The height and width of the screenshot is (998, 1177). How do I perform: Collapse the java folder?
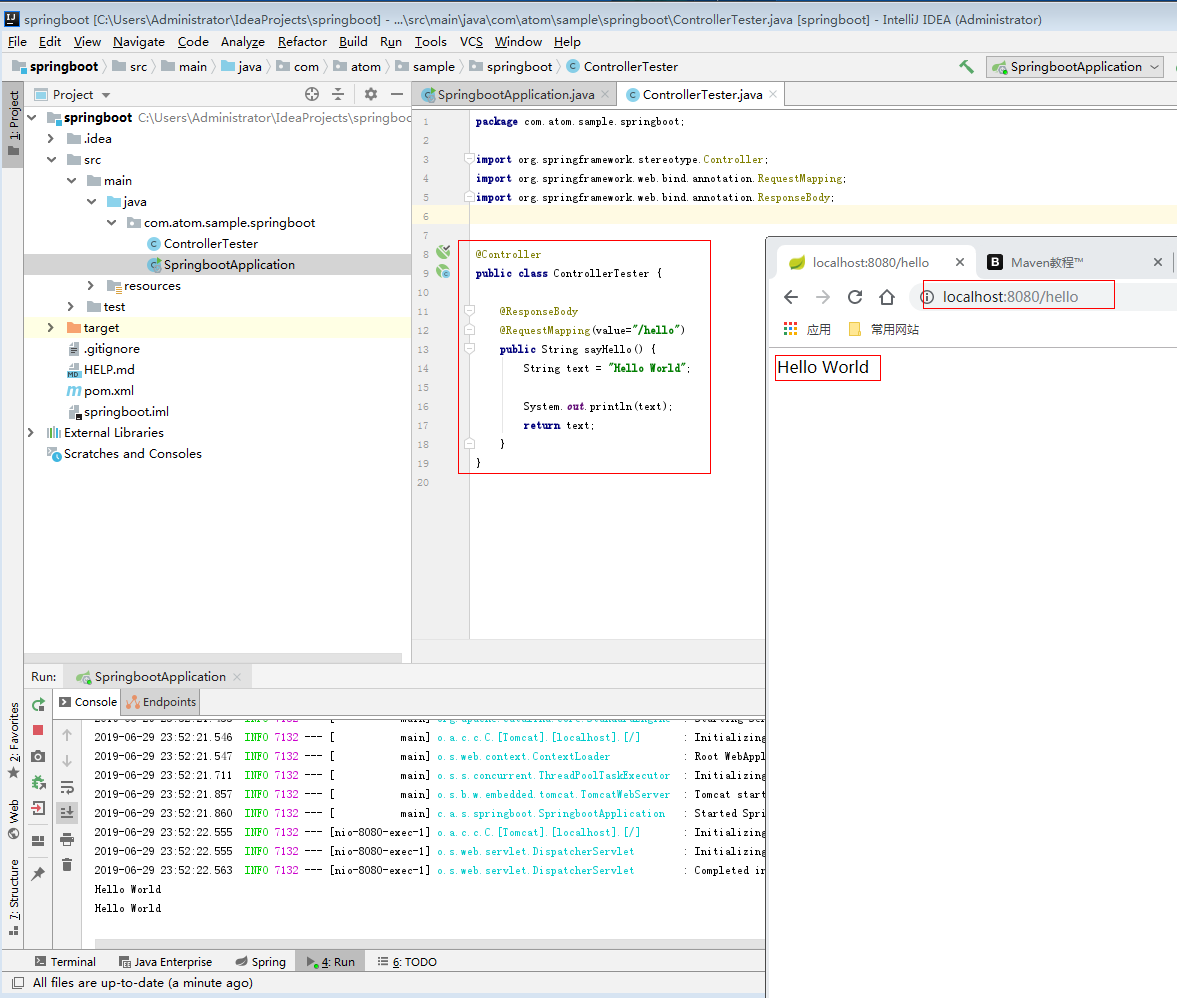point(92,202)
